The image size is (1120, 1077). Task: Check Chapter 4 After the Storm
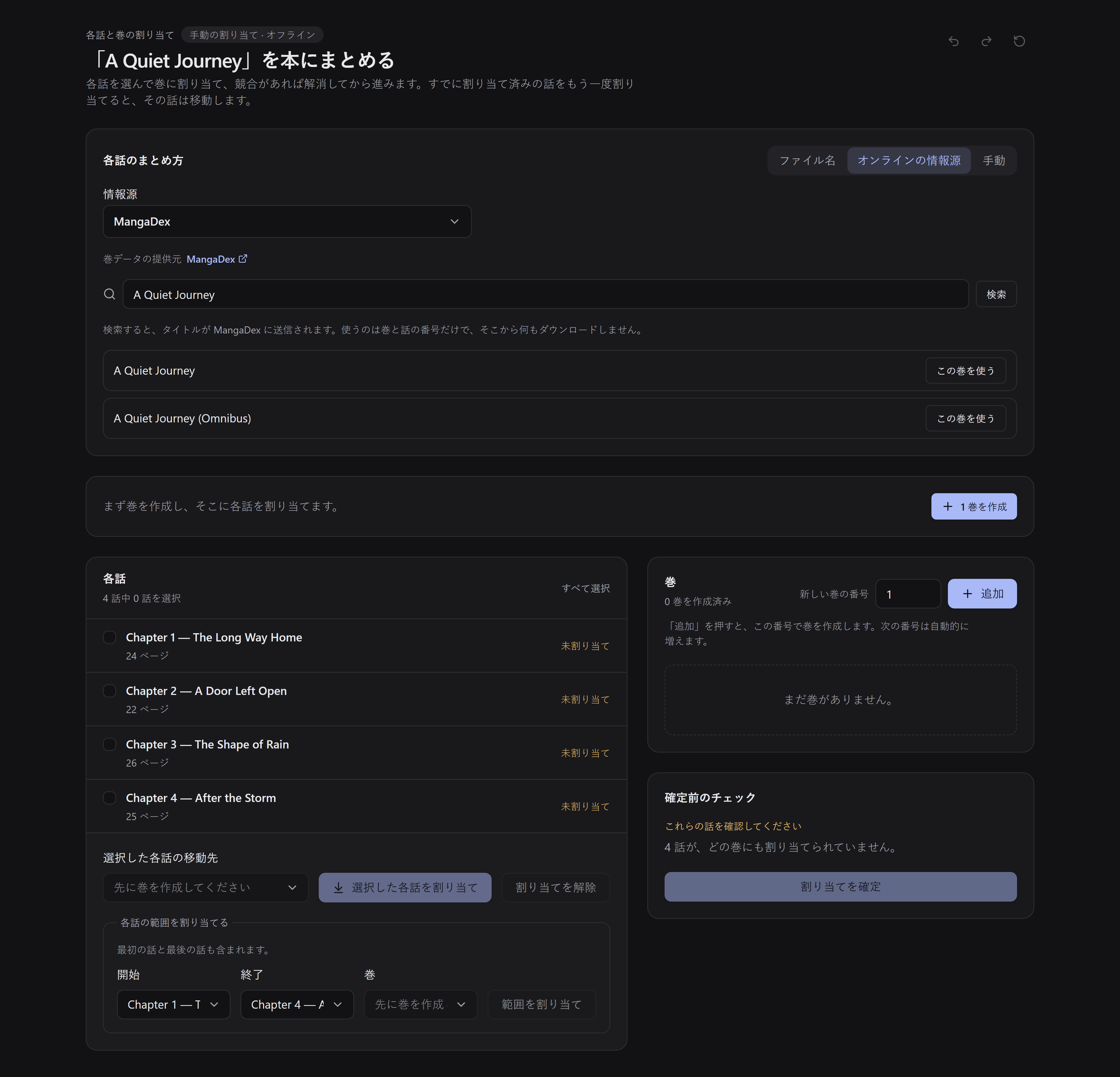(x=109, y=798)
